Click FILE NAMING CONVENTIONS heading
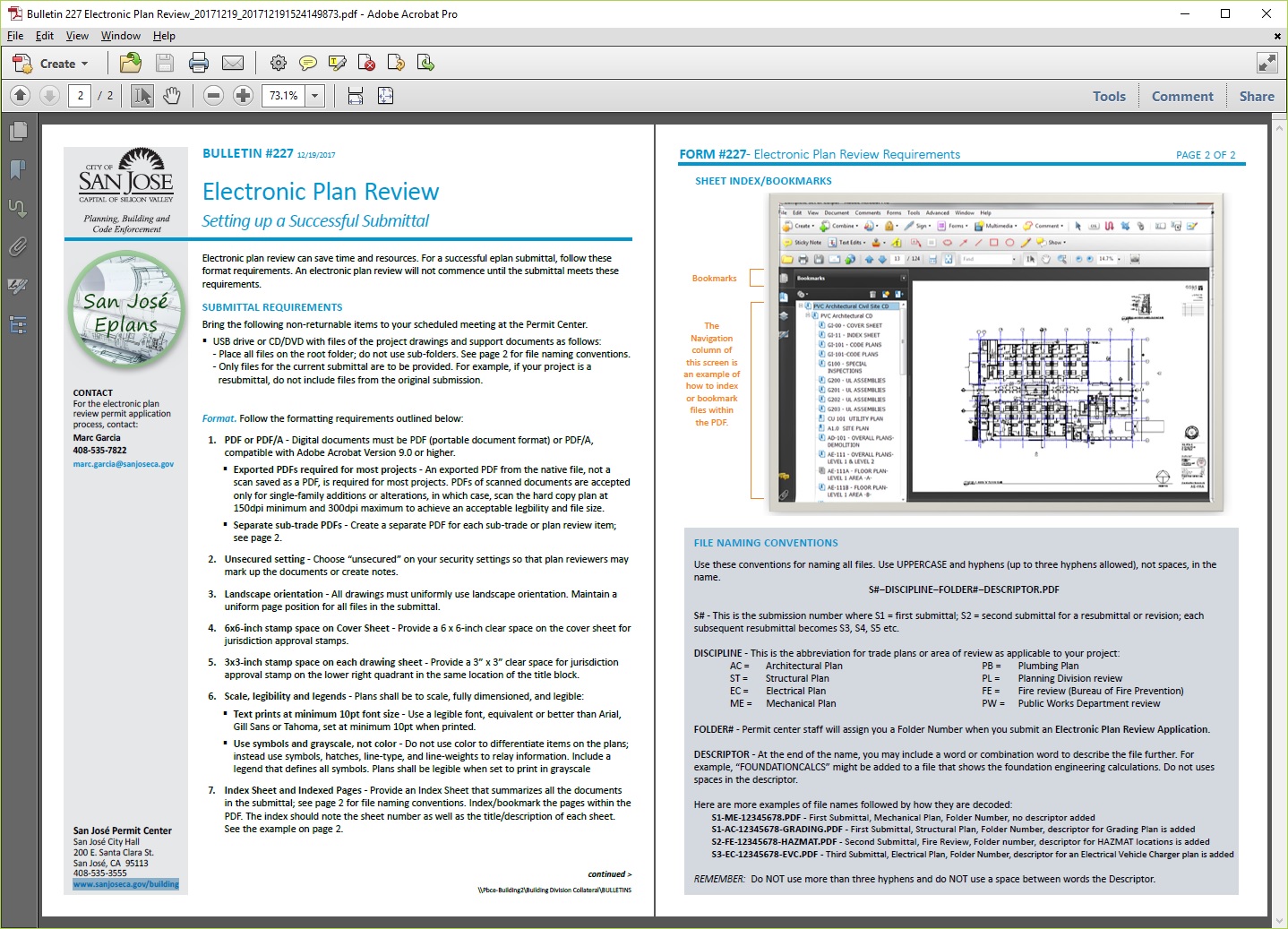1288x929 pixels. pos(766,543)
